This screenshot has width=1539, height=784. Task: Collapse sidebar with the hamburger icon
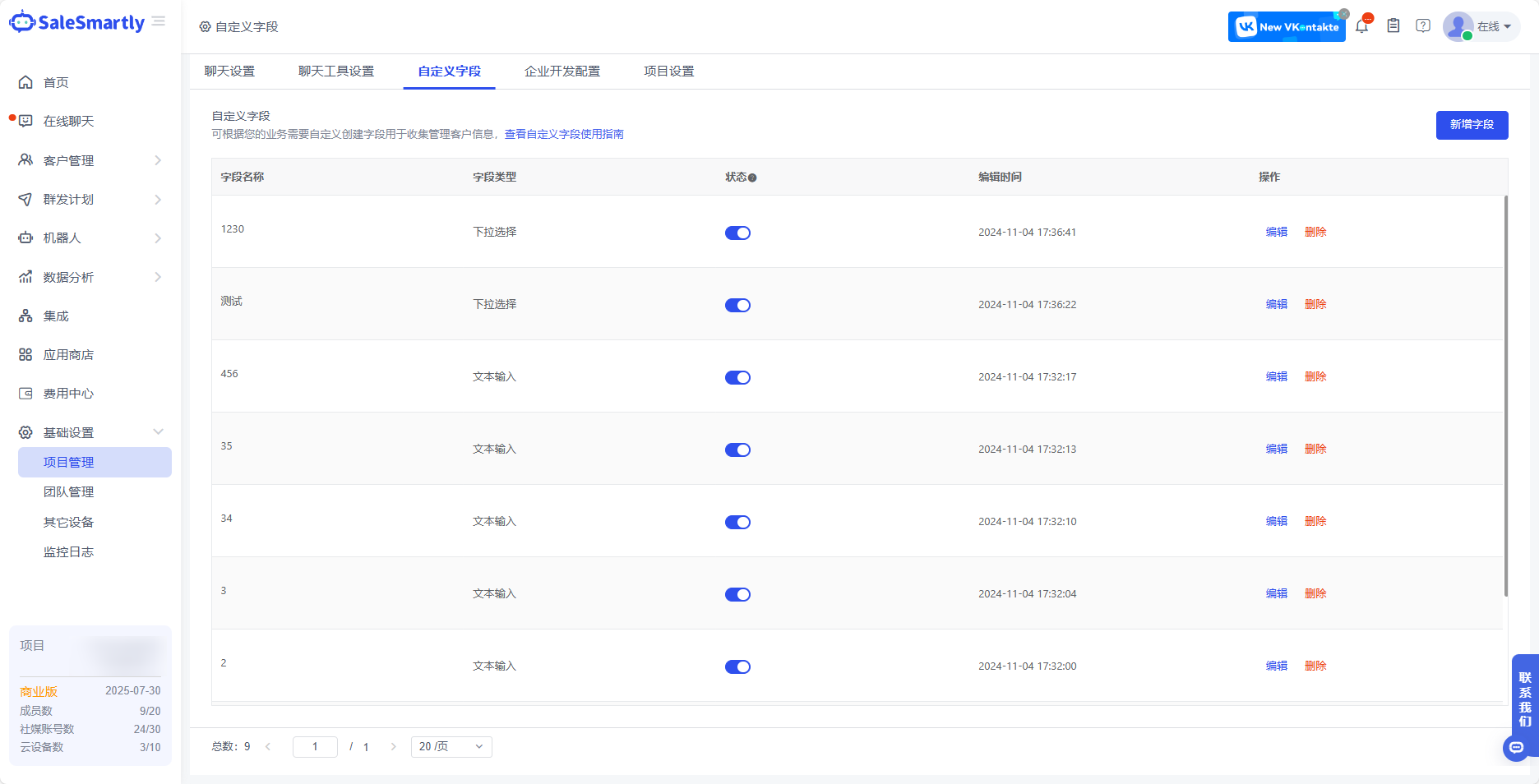coord(159,21)
